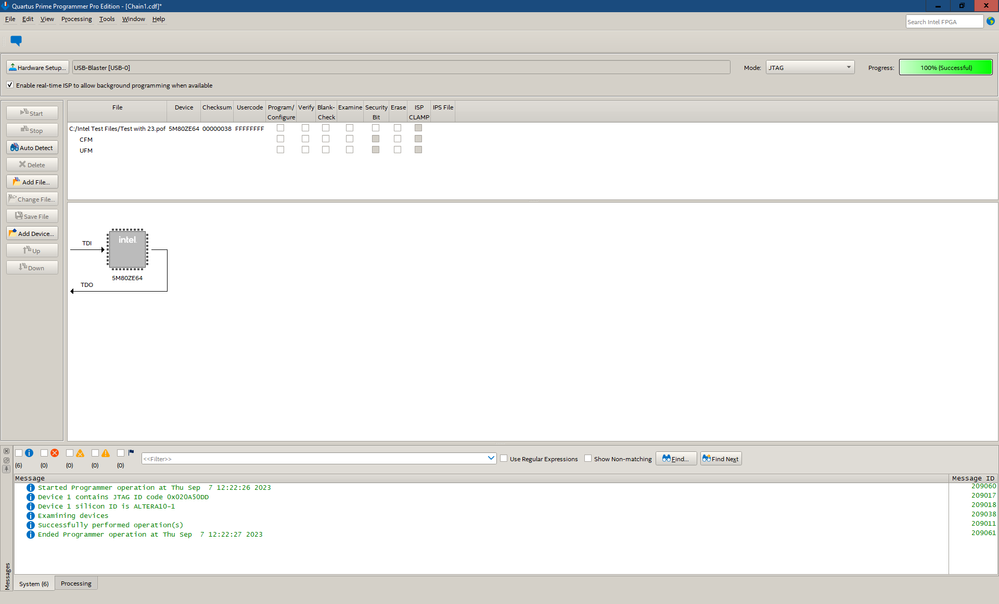Click the Find Next binoculars button

click(x=720, y=459)
